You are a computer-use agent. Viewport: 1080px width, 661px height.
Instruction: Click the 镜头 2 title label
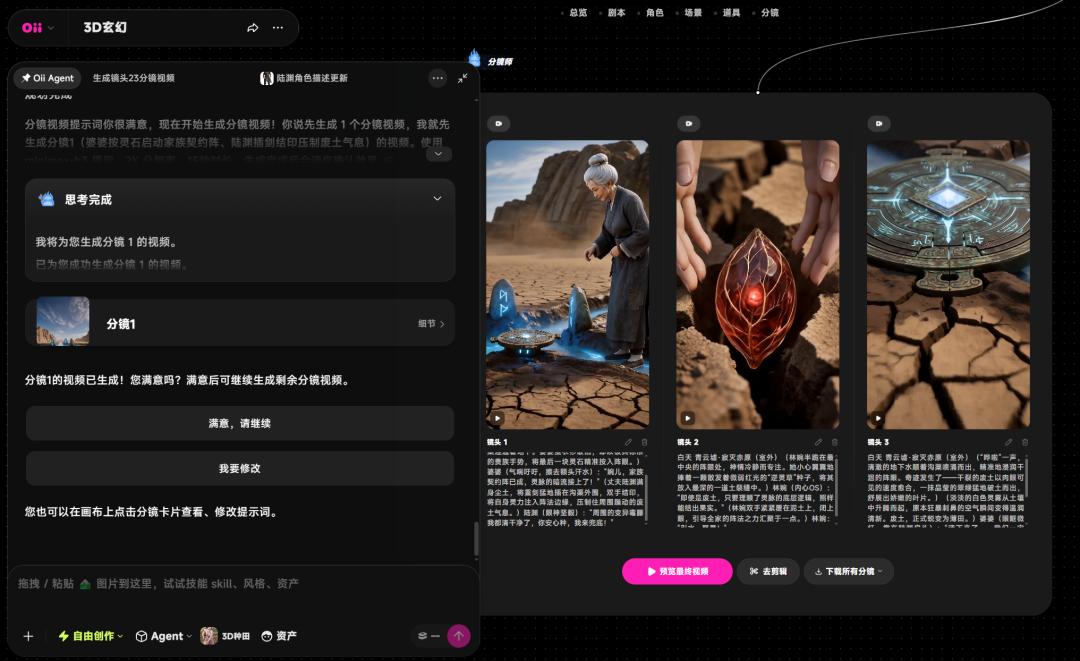[687, 442]
